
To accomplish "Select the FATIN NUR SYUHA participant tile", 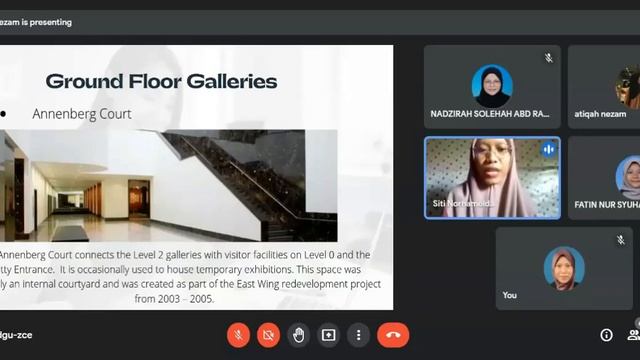I will (604, 178).
